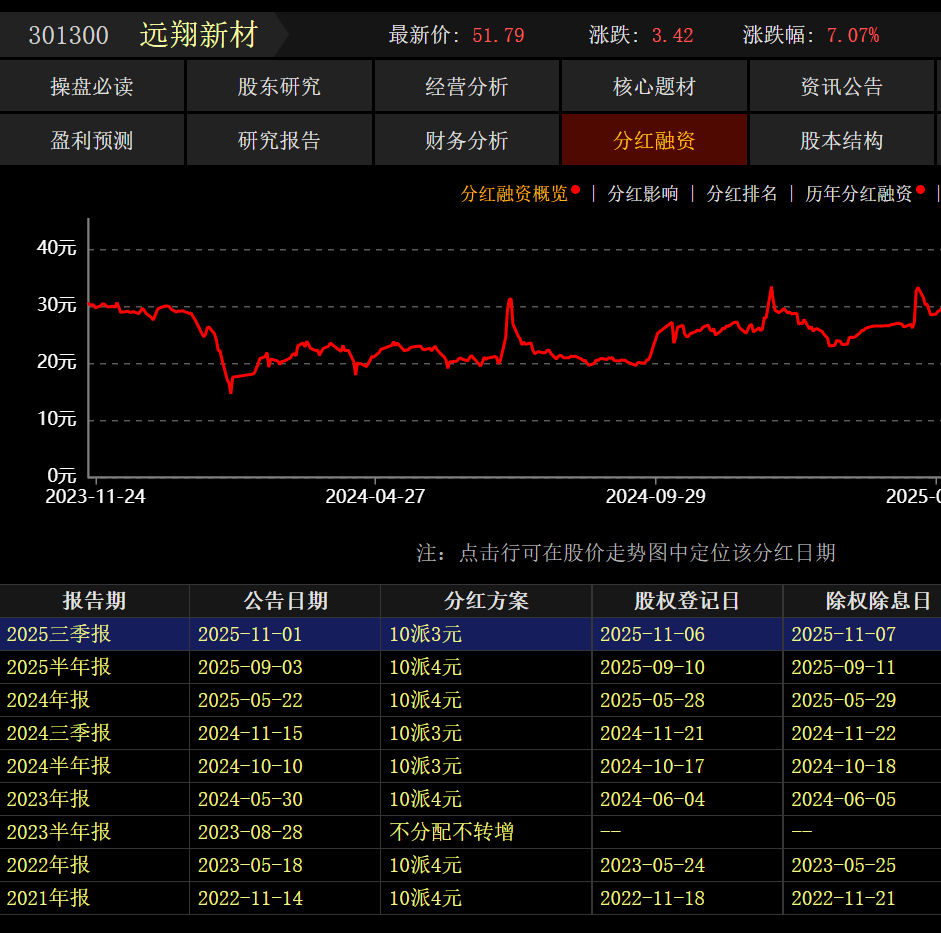Image resolution: width=941 pixels, height=933 pixels.
Task: Click announcement date 2022-11-14
Action: tap(250, 898)
